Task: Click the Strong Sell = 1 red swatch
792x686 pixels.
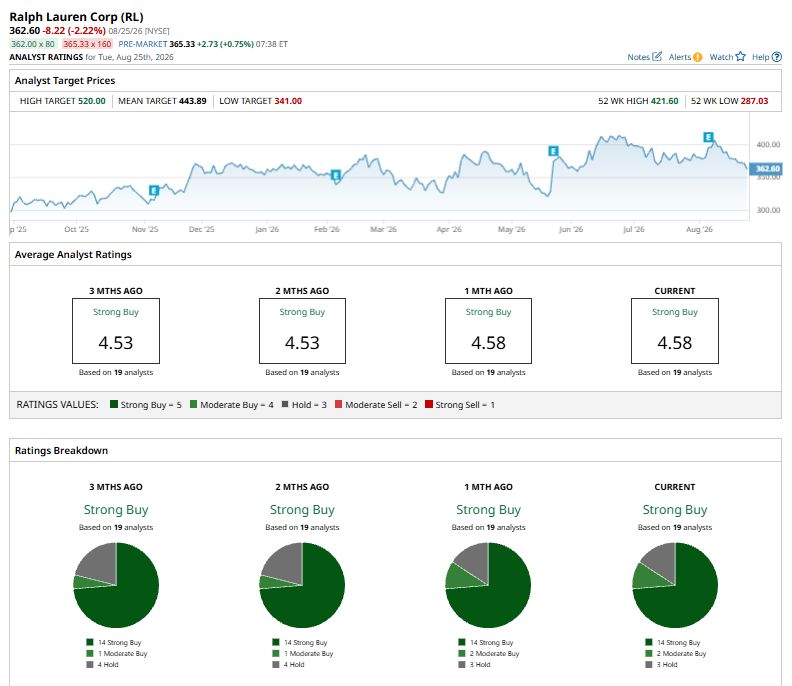Action: click(x=429, y=404)
